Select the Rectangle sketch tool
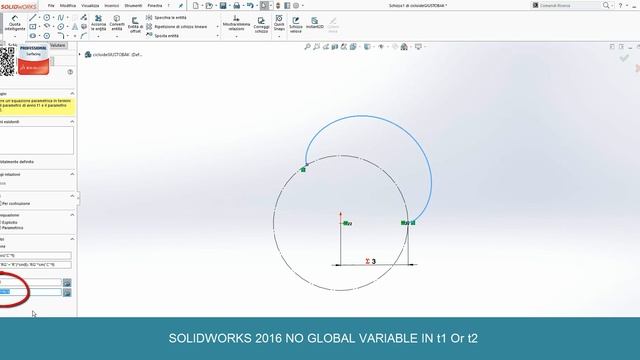 (33, 27)
